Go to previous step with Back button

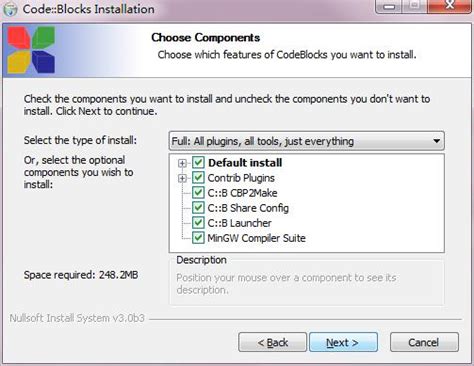click(x=272, y=342)
